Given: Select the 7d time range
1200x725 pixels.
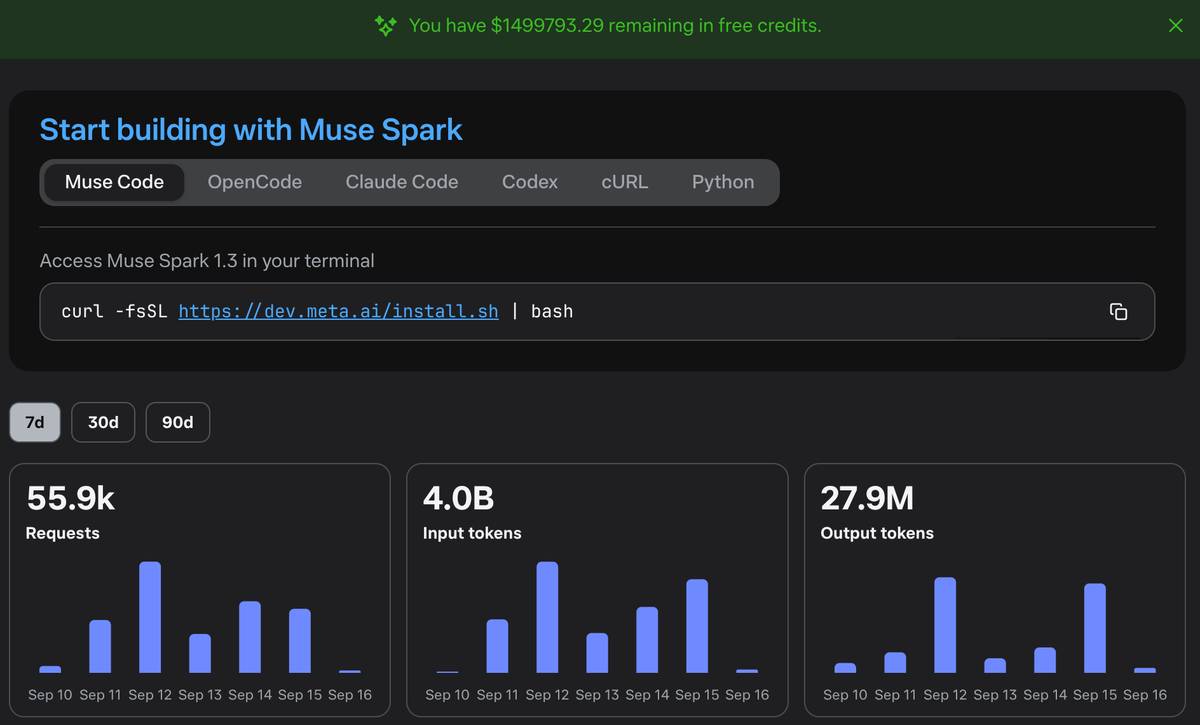Looking at the screenshot, I should pos(35,422).
